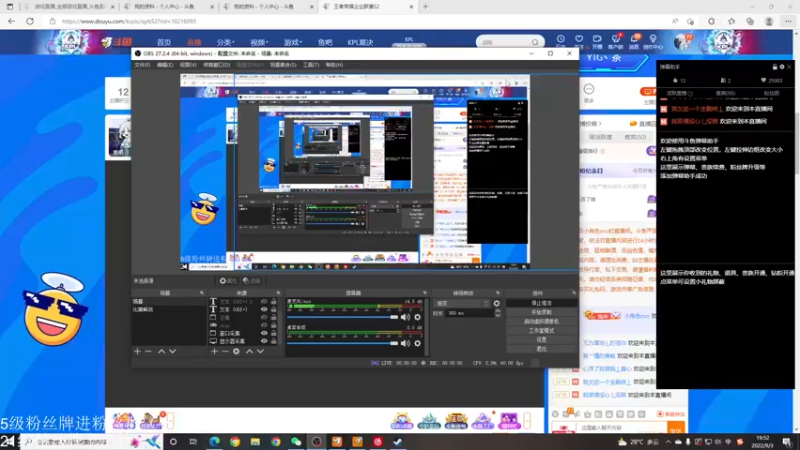Click the source Properties button above docks
Viewport: 800px width, 450px height.
[x=228, y=281]
